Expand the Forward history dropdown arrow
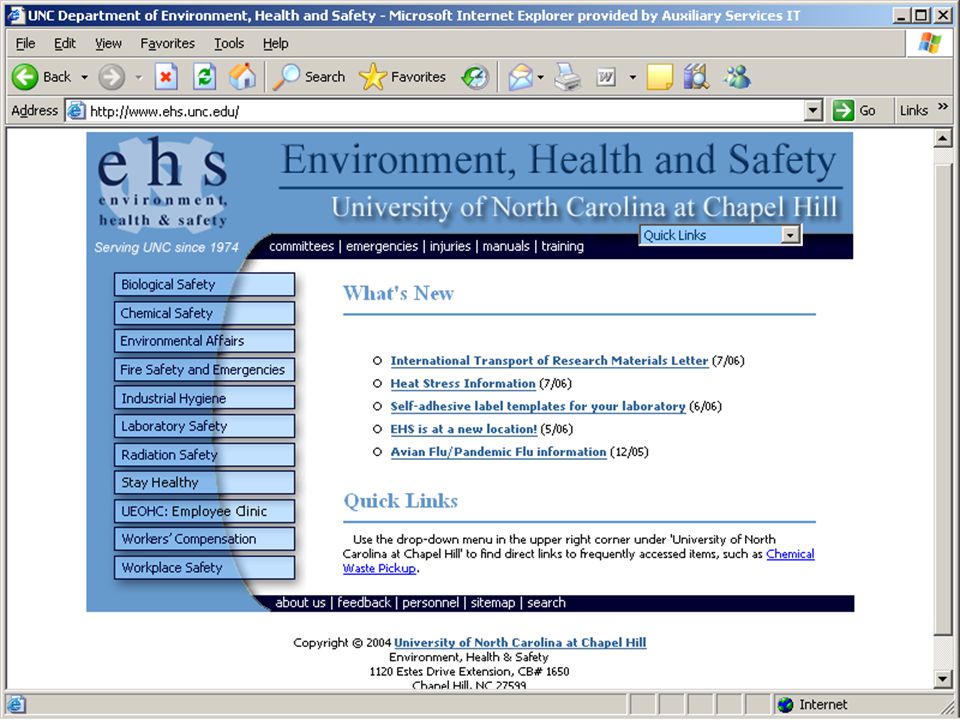960x720 pixels. pyautogui.click(x=139, y=78)
